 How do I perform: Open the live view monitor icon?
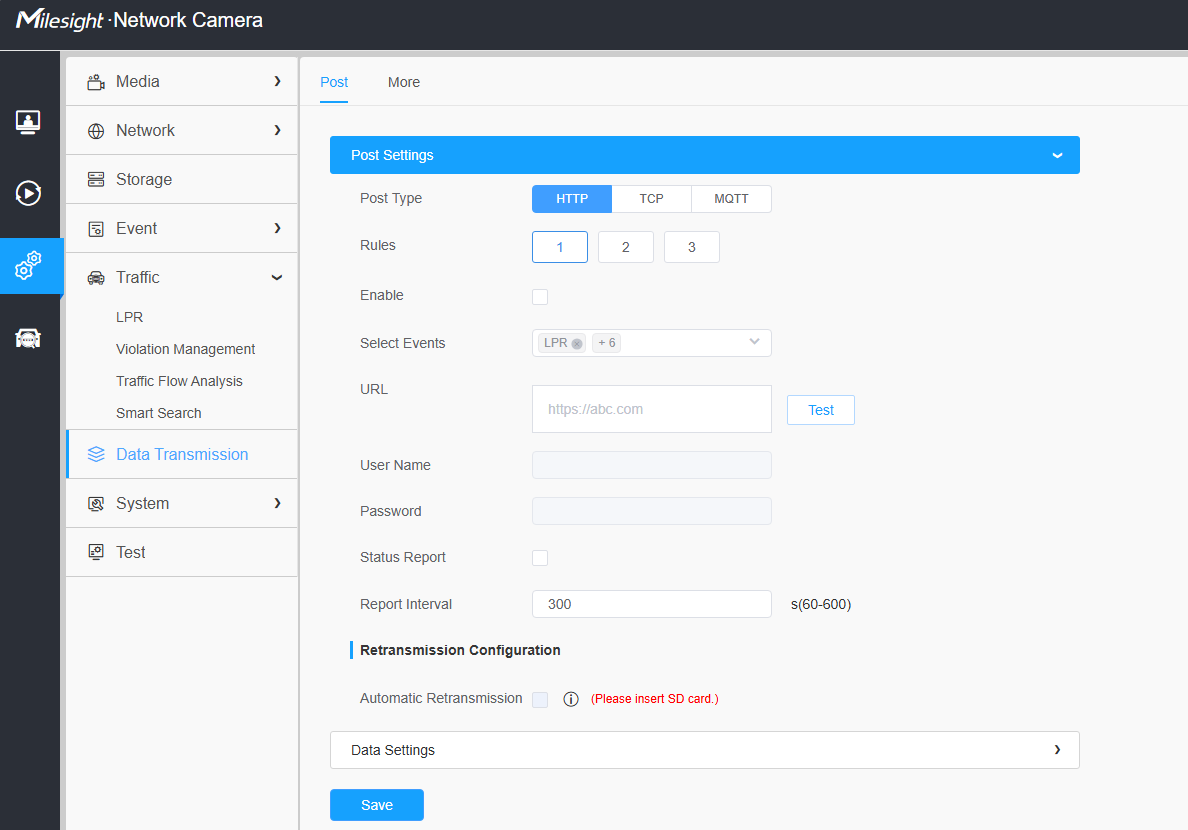tap(28, 122)
